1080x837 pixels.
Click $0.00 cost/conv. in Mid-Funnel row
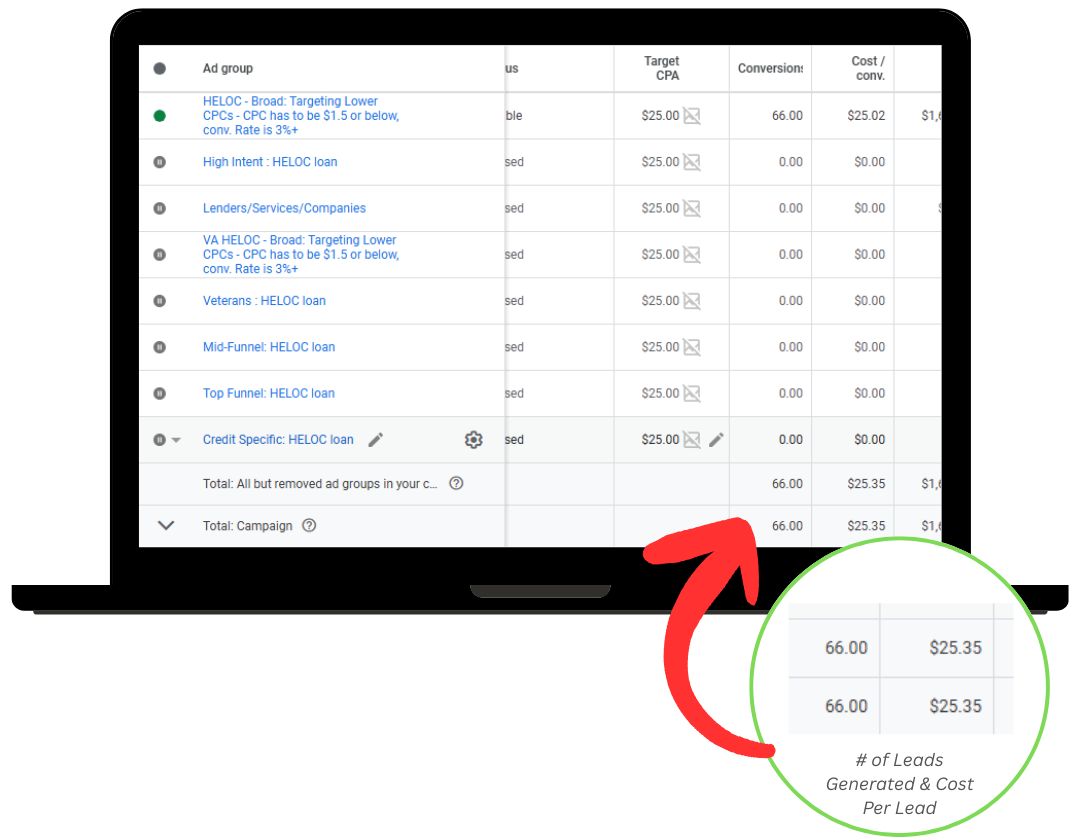tap(870, 347)
